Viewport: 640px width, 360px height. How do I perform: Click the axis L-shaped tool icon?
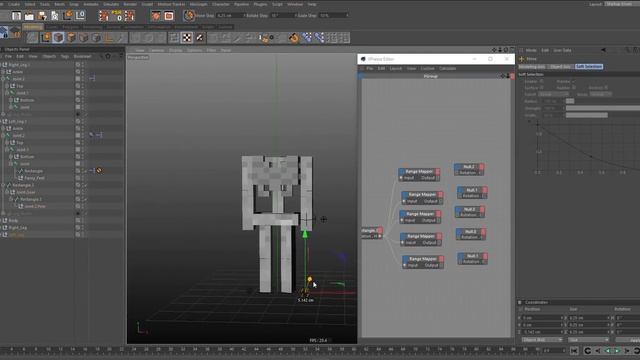pos(109,38)
